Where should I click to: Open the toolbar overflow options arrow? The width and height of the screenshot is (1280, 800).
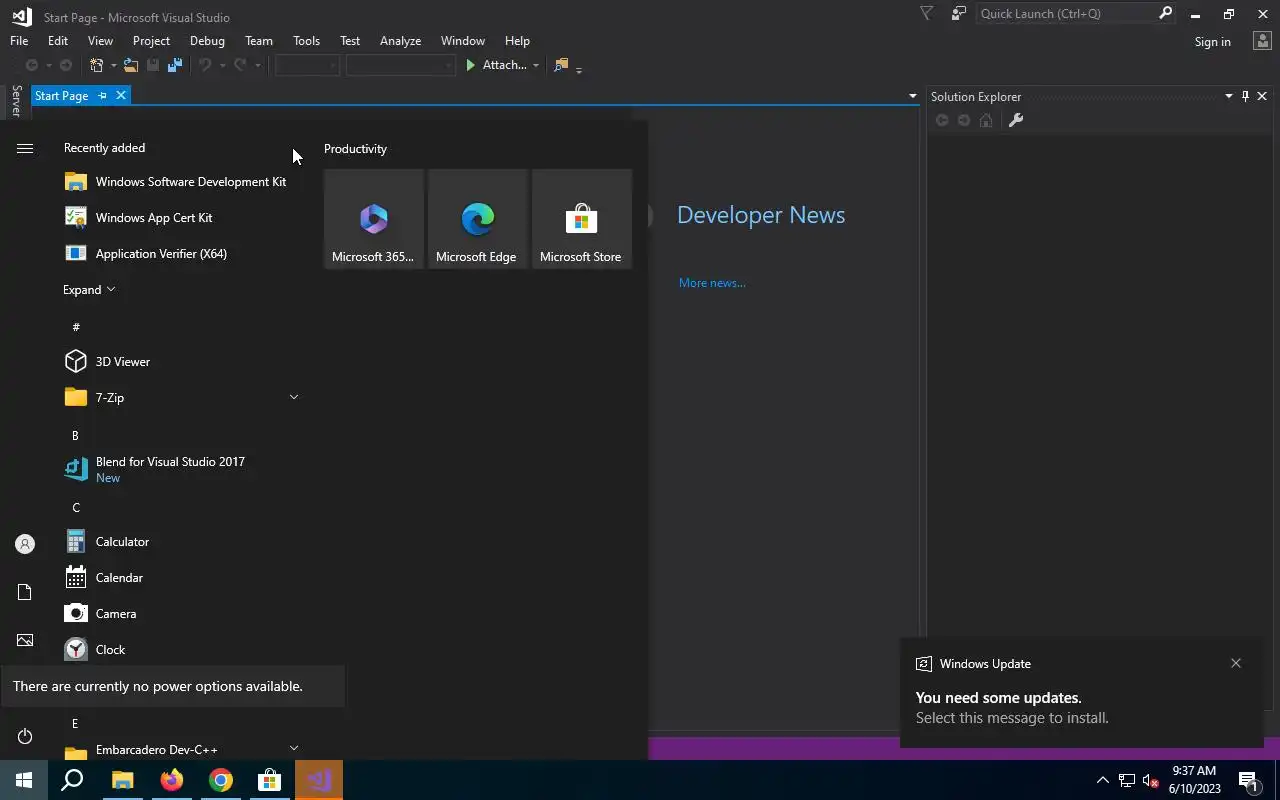click(579, 68)
